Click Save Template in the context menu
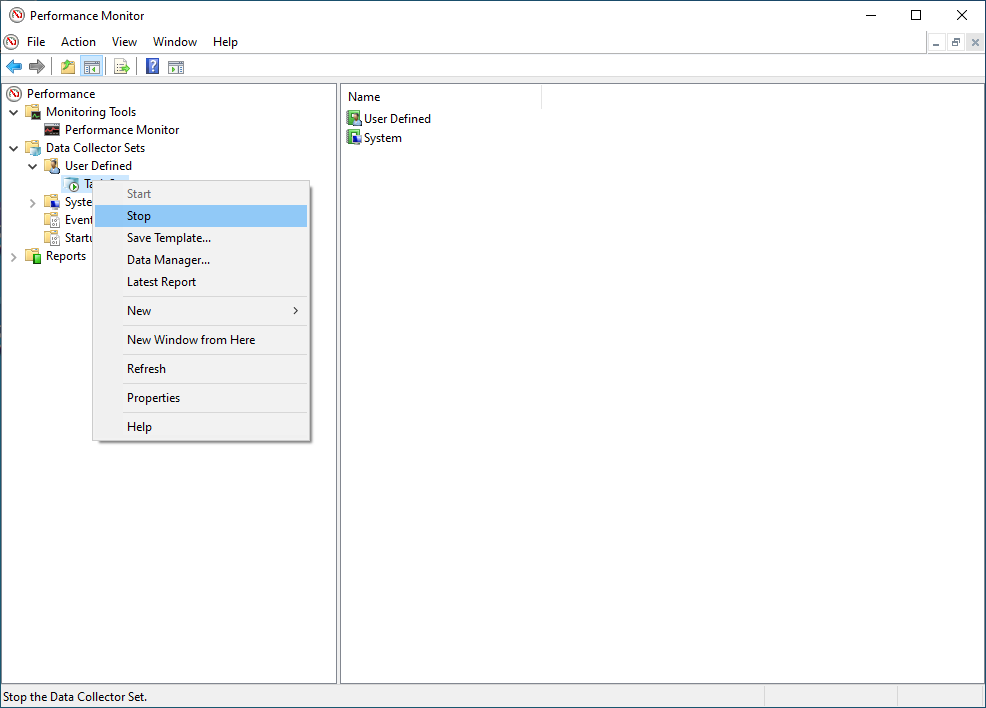986x708 pixels. (168, 237)
